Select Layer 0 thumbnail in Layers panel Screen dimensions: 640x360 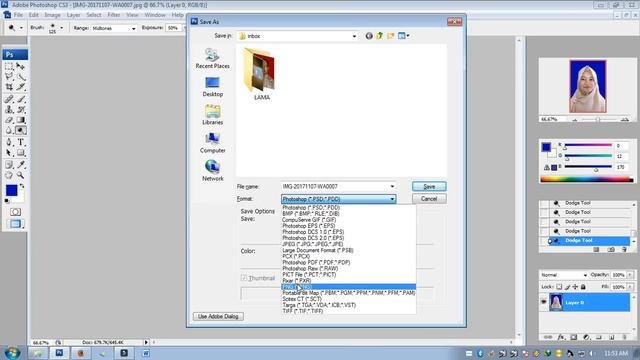click(556, 302)
